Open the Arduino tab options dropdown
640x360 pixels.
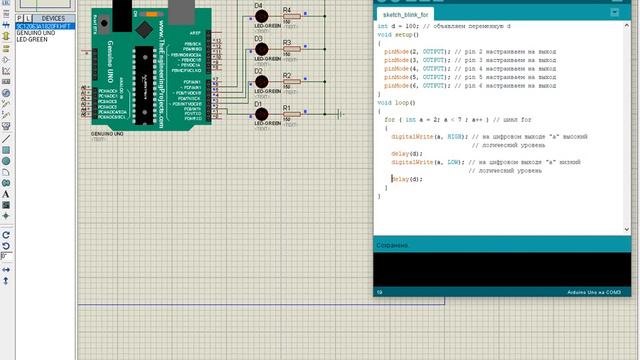[x=615, y=13]
